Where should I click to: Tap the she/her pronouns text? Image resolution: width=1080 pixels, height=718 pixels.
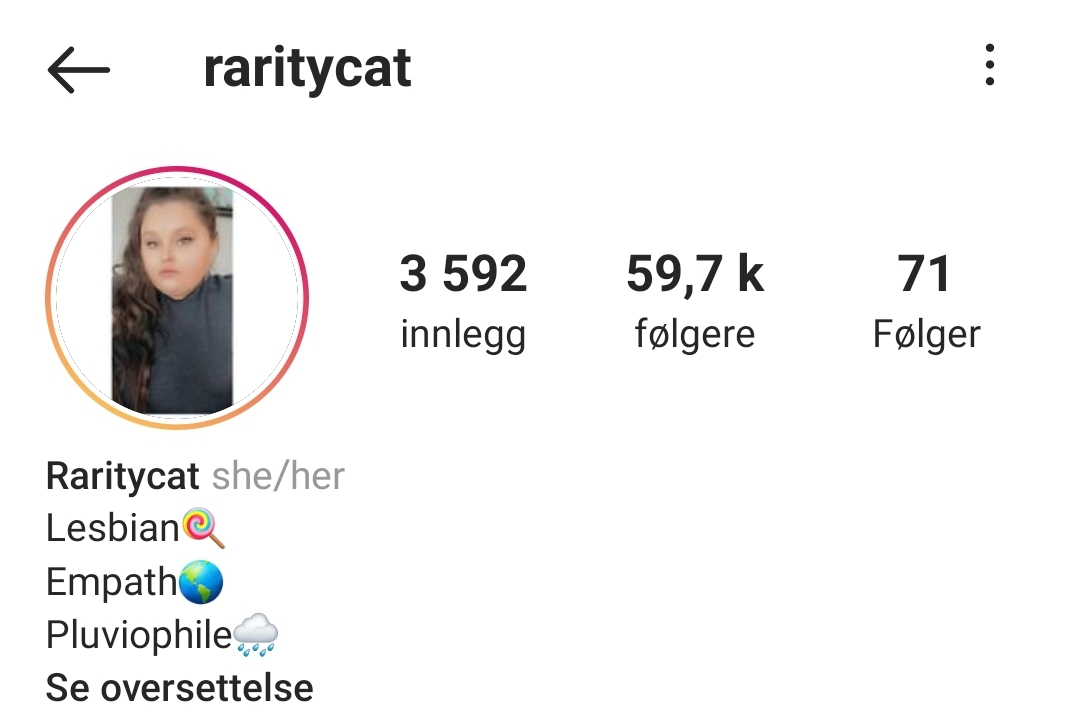coord(278,476)
